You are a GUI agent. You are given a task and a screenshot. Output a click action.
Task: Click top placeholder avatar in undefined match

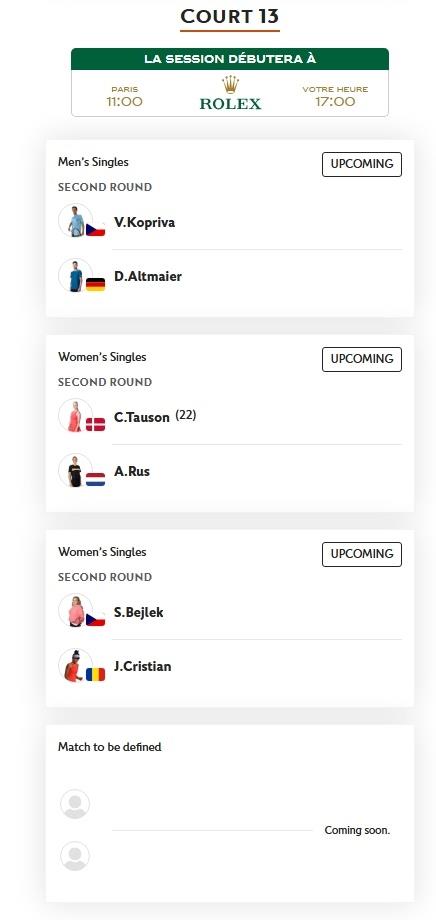coord(75,804)
